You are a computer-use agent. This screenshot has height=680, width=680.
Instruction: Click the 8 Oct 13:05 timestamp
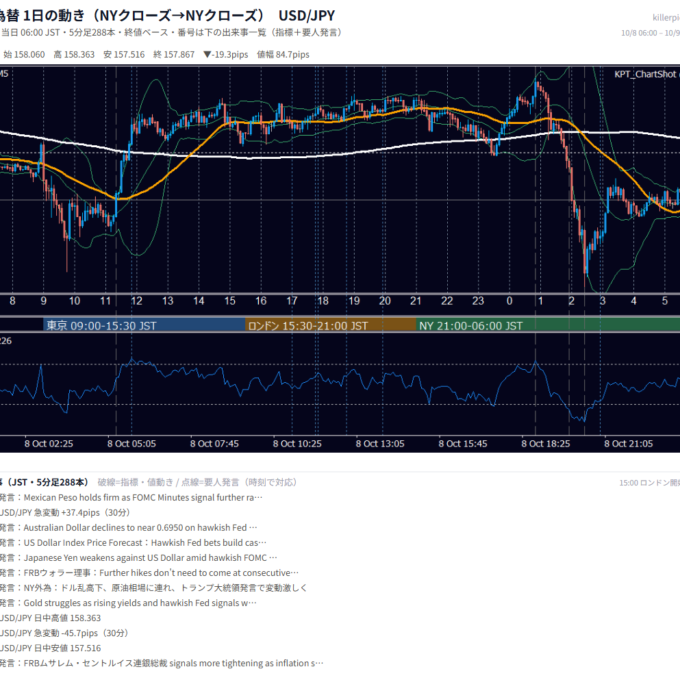pyautogui.click(x=380, y=444)
